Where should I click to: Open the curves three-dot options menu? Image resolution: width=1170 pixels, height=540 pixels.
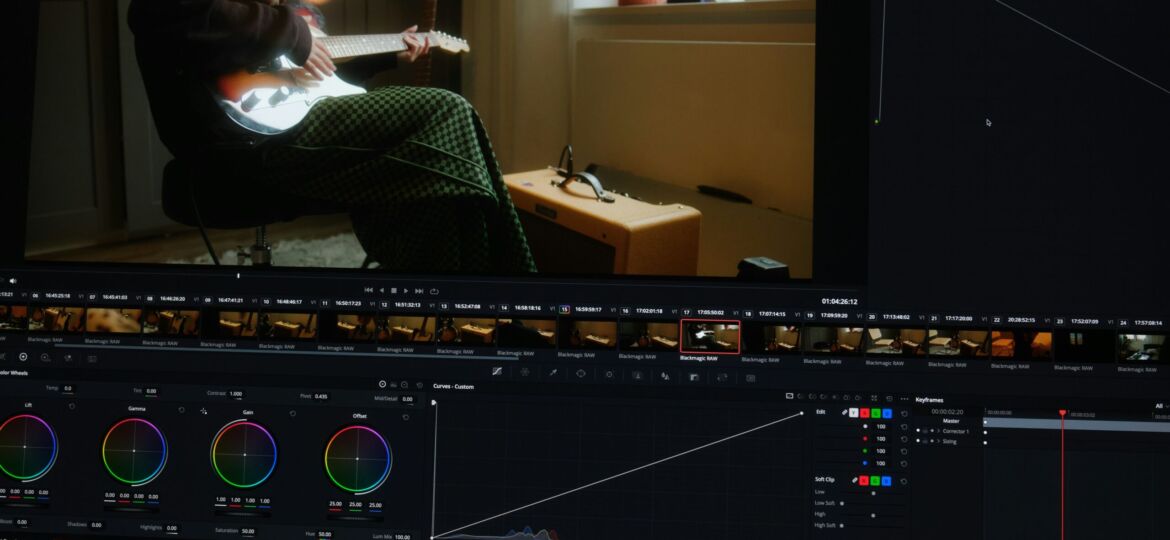point(904,398)
